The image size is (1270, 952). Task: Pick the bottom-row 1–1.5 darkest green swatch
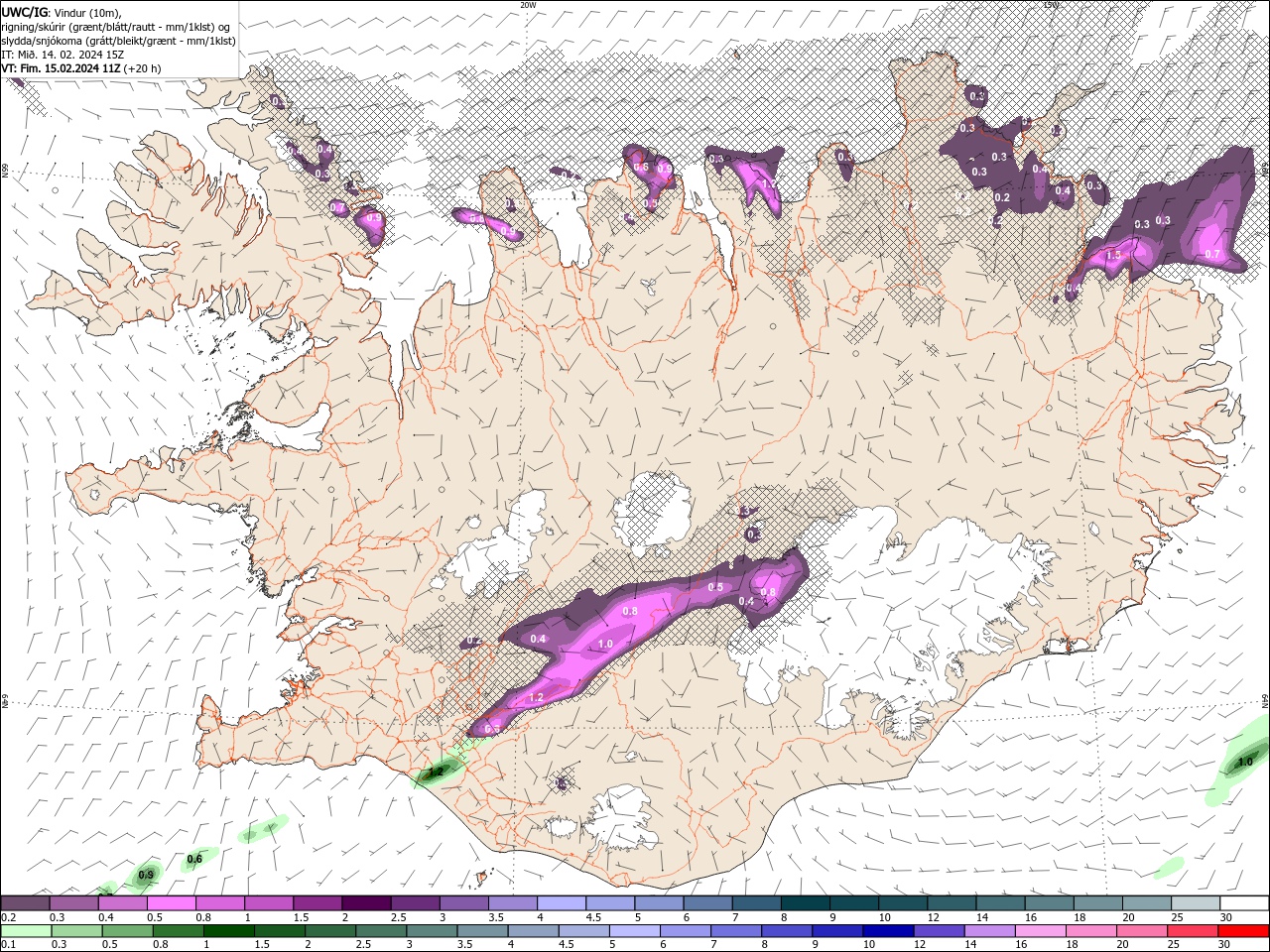(229, 931)
